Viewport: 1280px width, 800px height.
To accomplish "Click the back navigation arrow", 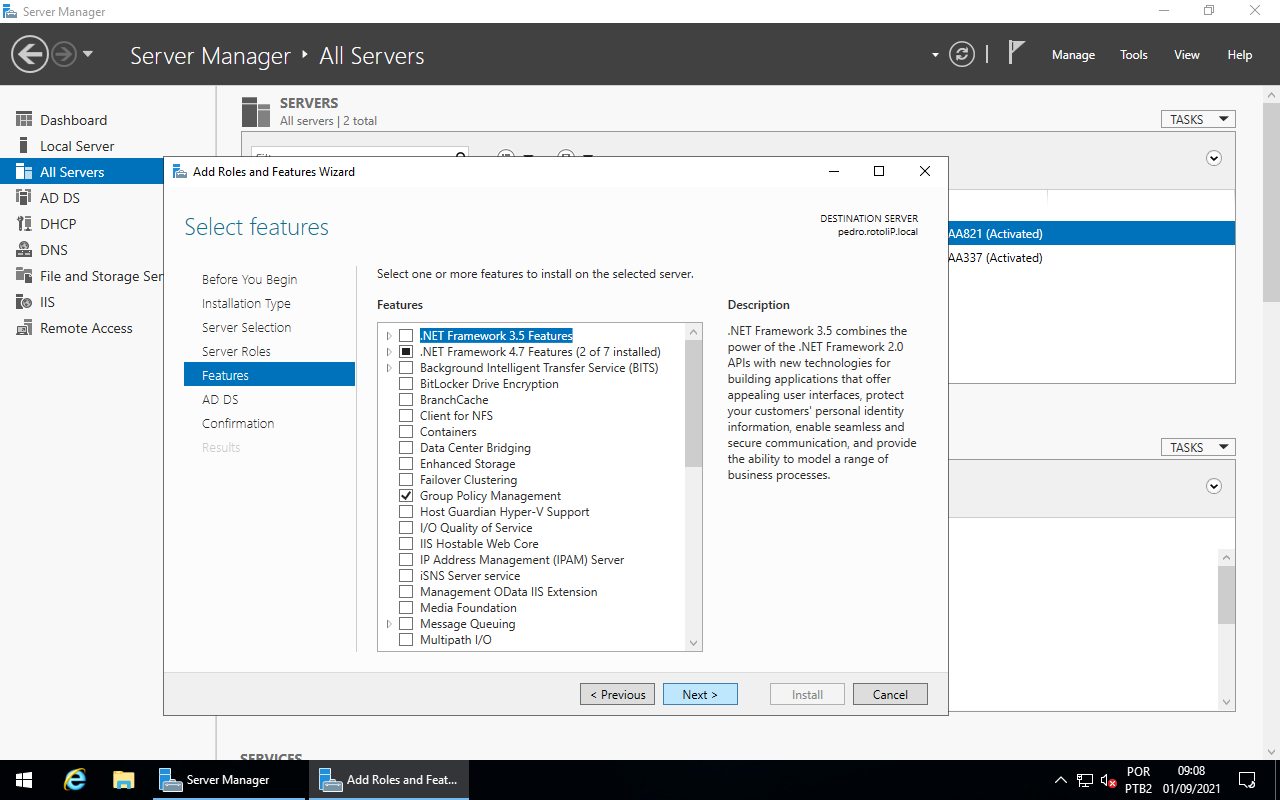I will pos(29,52).
